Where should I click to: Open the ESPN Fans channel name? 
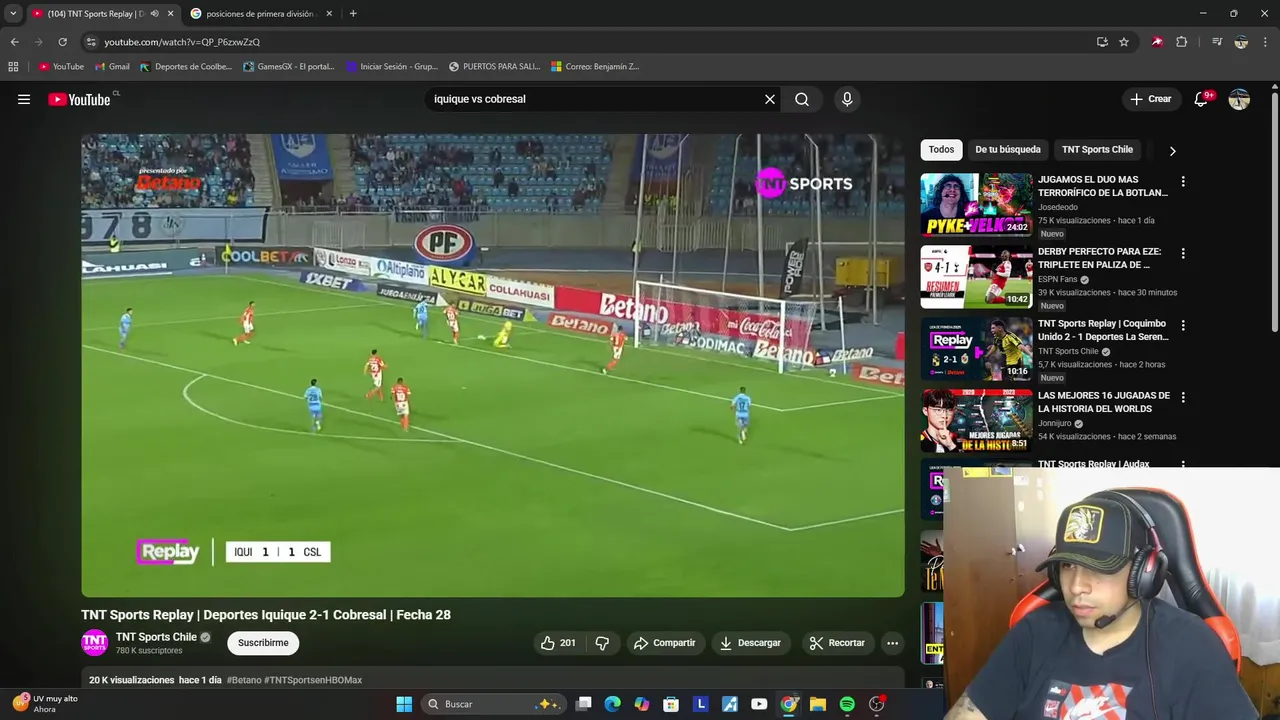coord(1057,279)
